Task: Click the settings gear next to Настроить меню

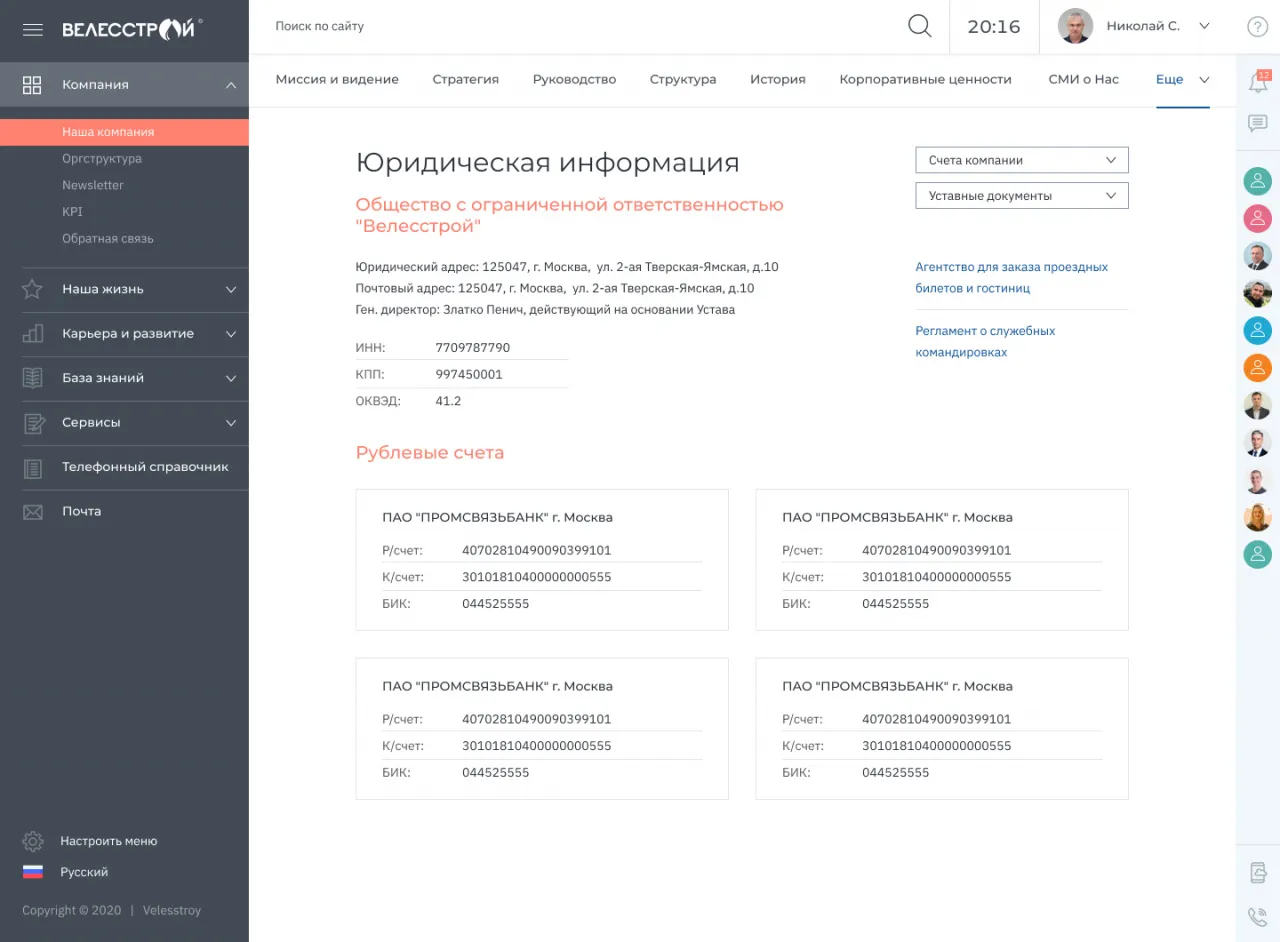Action: (x=33, y=841)
